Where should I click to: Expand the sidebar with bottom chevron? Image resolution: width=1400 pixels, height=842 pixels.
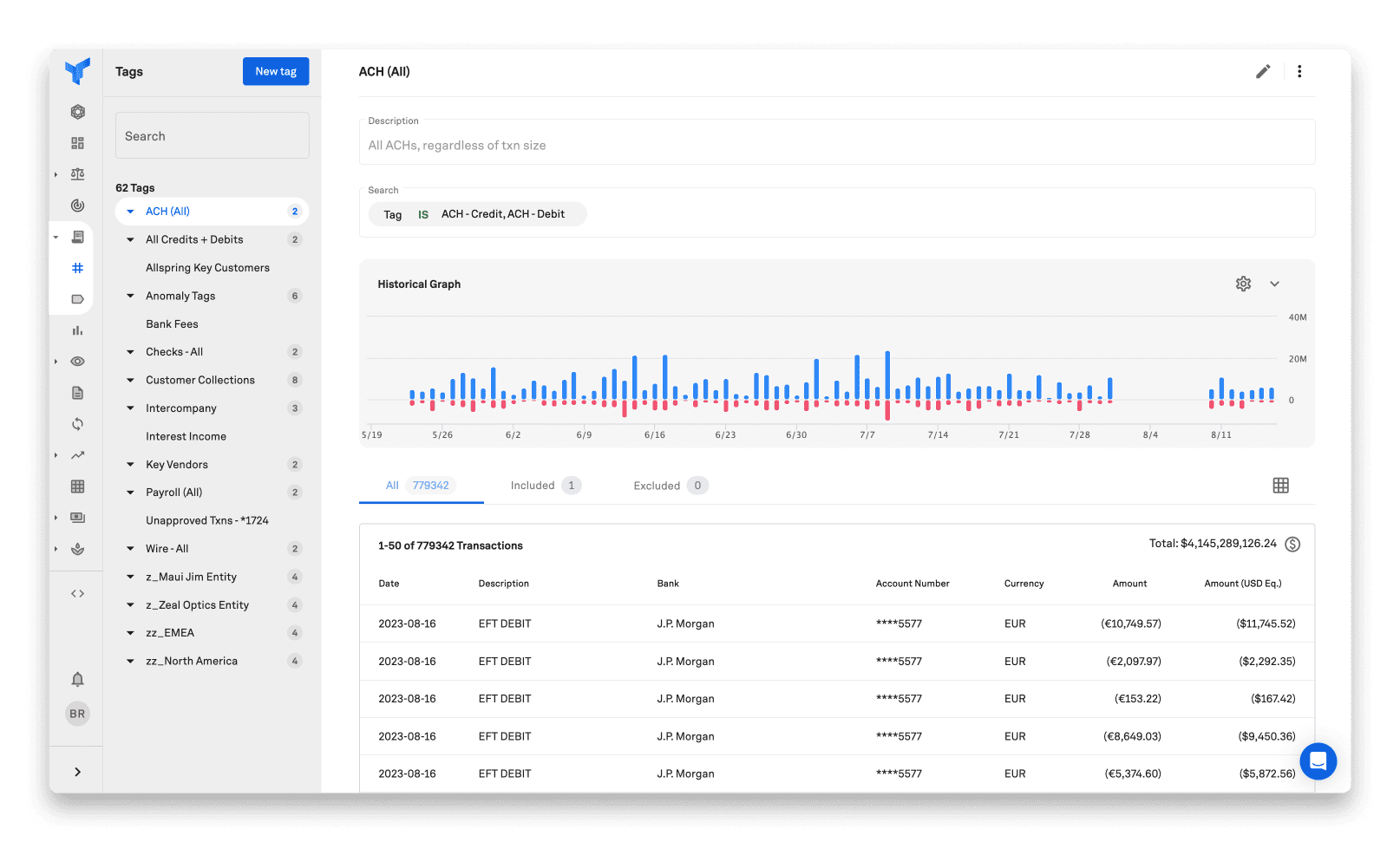coord(77,772)
